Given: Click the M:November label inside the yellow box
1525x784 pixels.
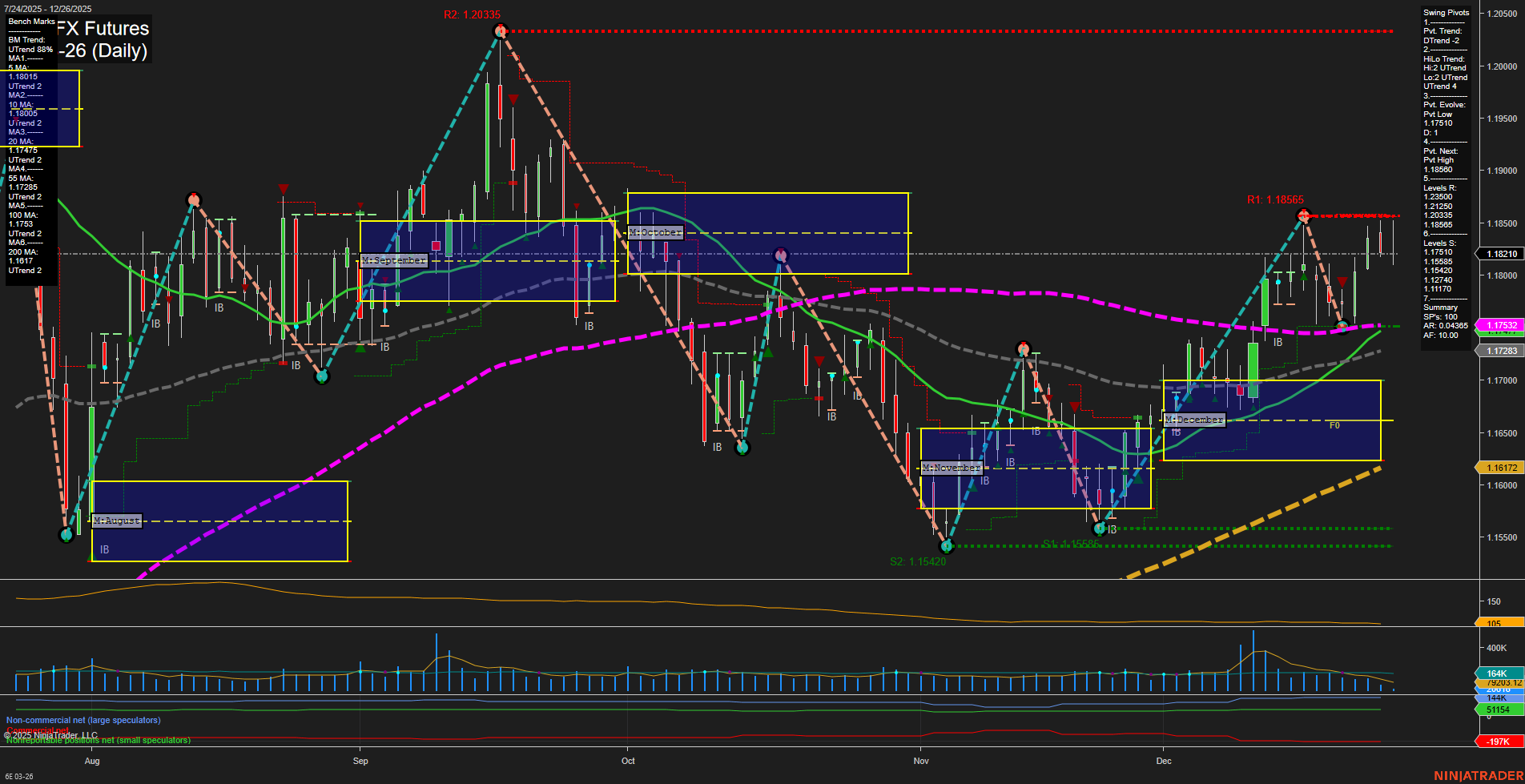Looking at the screenshot, I should [952, 467].
